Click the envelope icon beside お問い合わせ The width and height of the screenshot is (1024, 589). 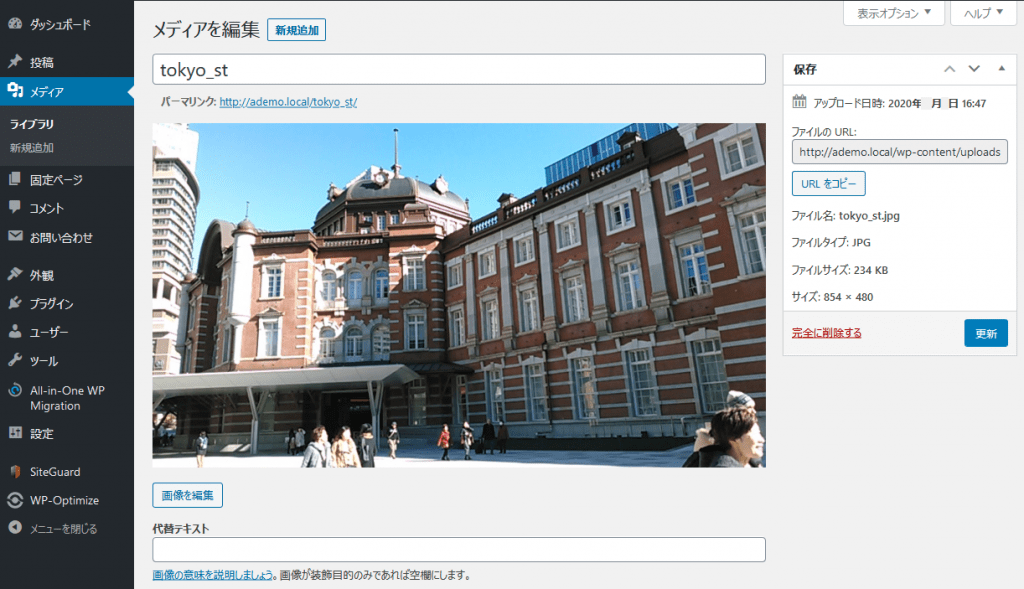point(15,236)
